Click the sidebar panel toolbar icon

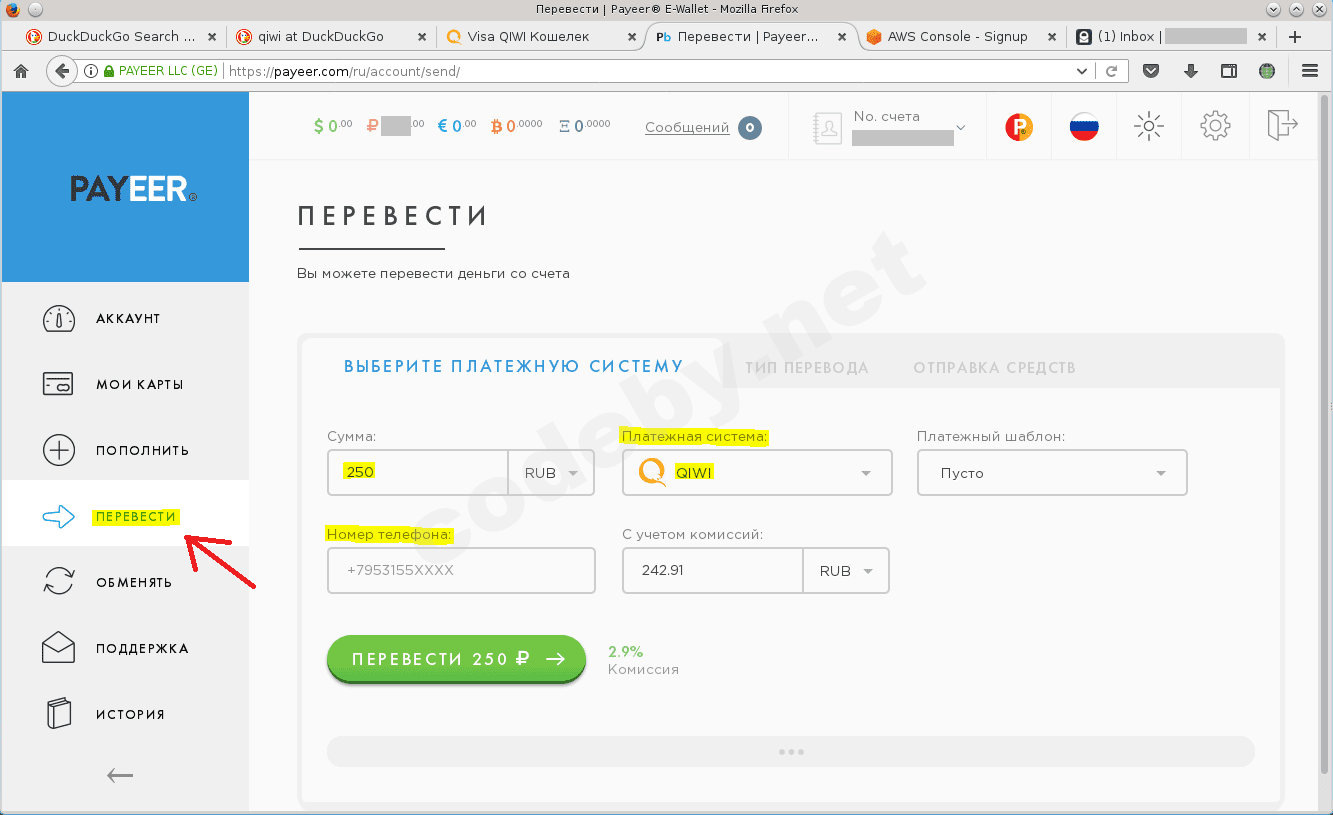coord(1229,71)
